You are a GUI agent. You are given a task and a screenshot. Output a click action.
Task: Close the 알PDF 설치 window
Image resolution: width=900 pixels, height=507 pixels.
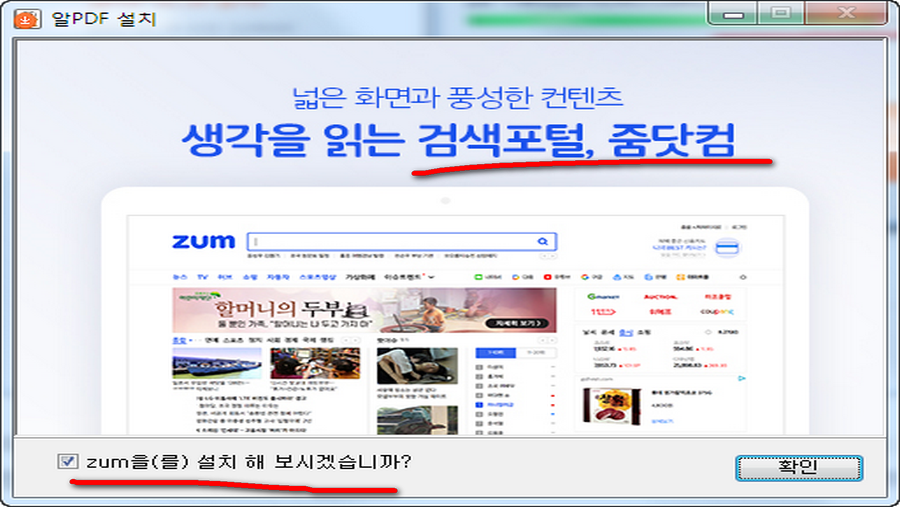[847, 13]
